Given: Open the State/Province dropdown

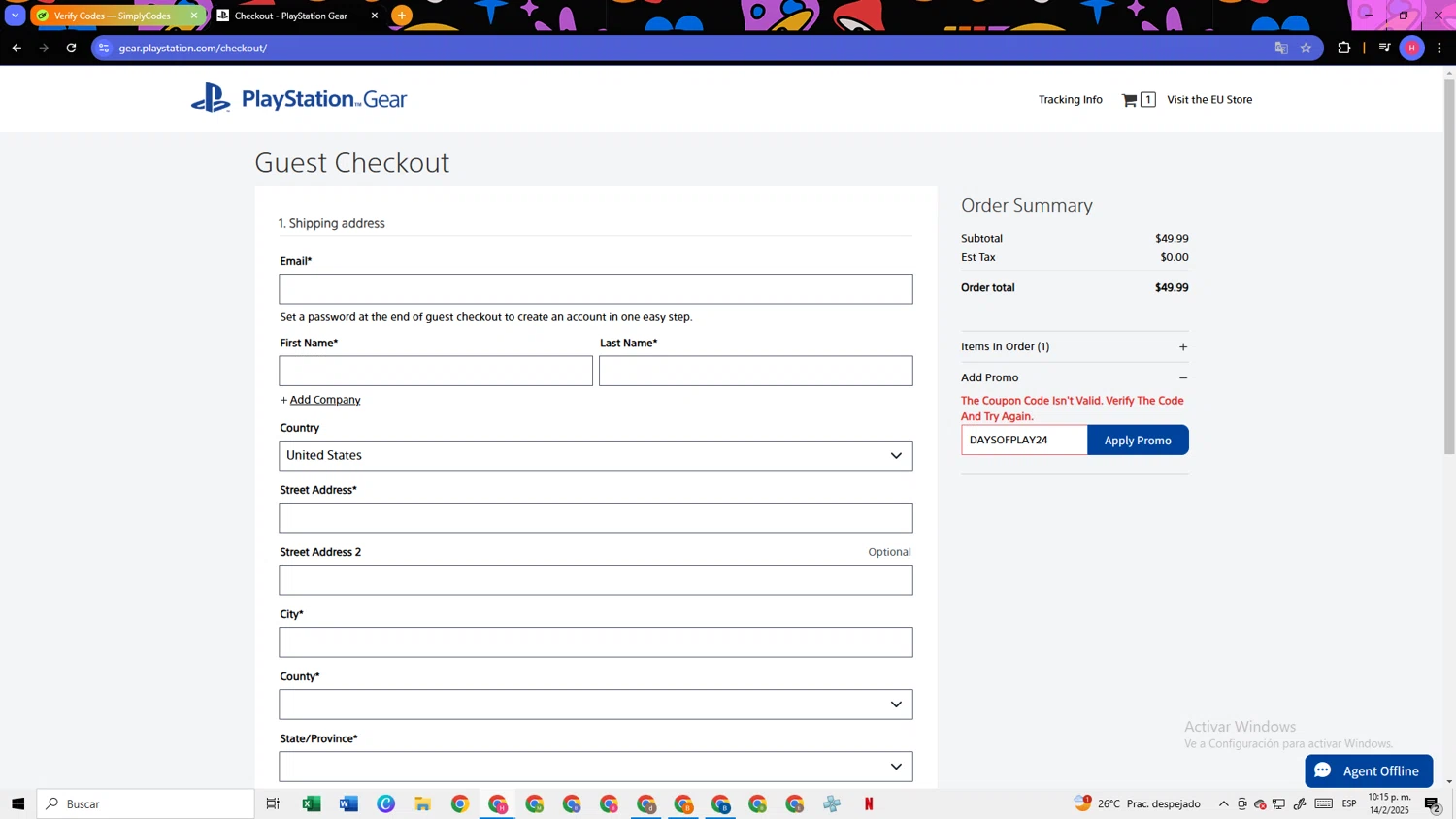Looking at the screenshot, I should click(x=596, y=767).
